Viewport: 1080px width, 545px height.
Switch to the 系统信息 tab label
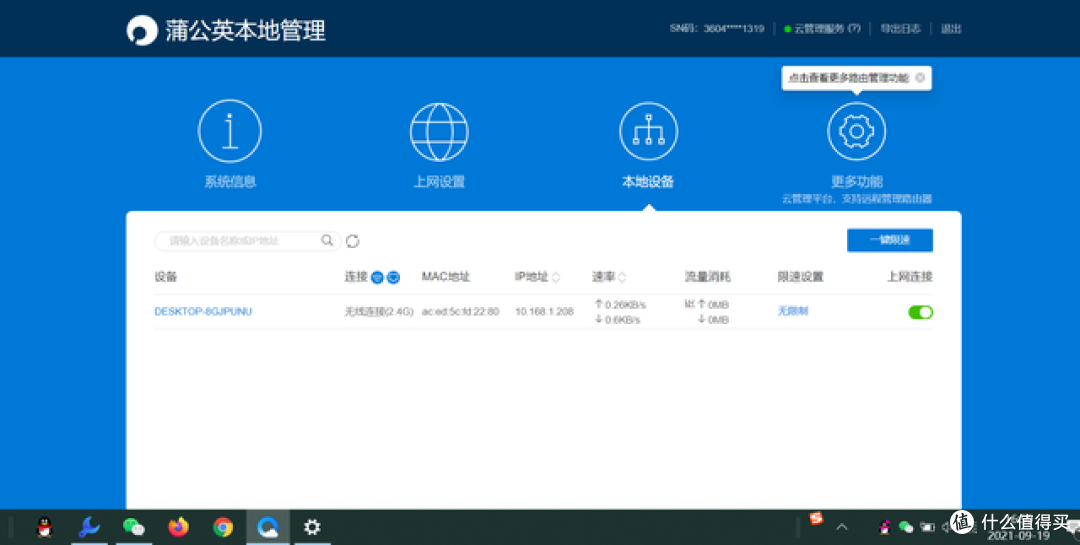pos(230,182)
